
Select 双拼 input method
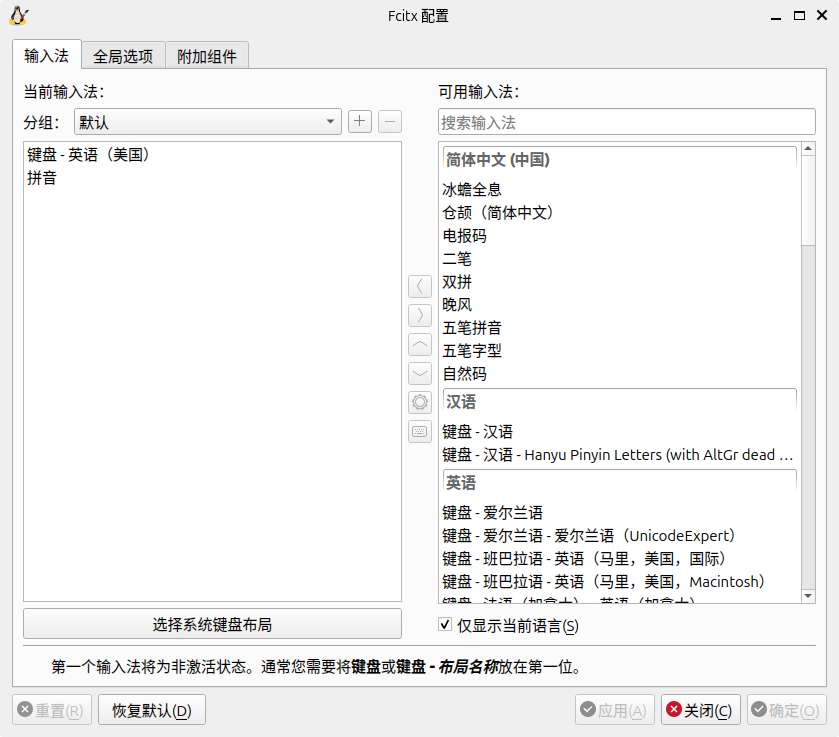[620, 282]
